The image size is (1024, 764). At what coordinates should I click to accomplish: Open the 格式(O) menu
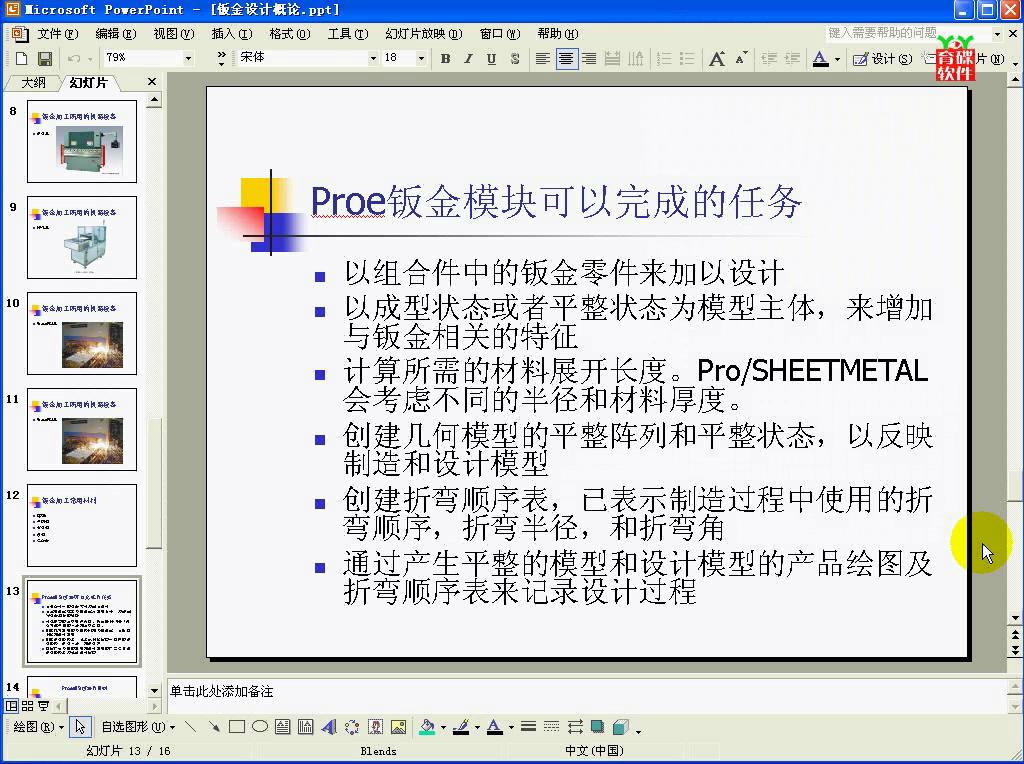pyautogui.click(x=290, y=33)
